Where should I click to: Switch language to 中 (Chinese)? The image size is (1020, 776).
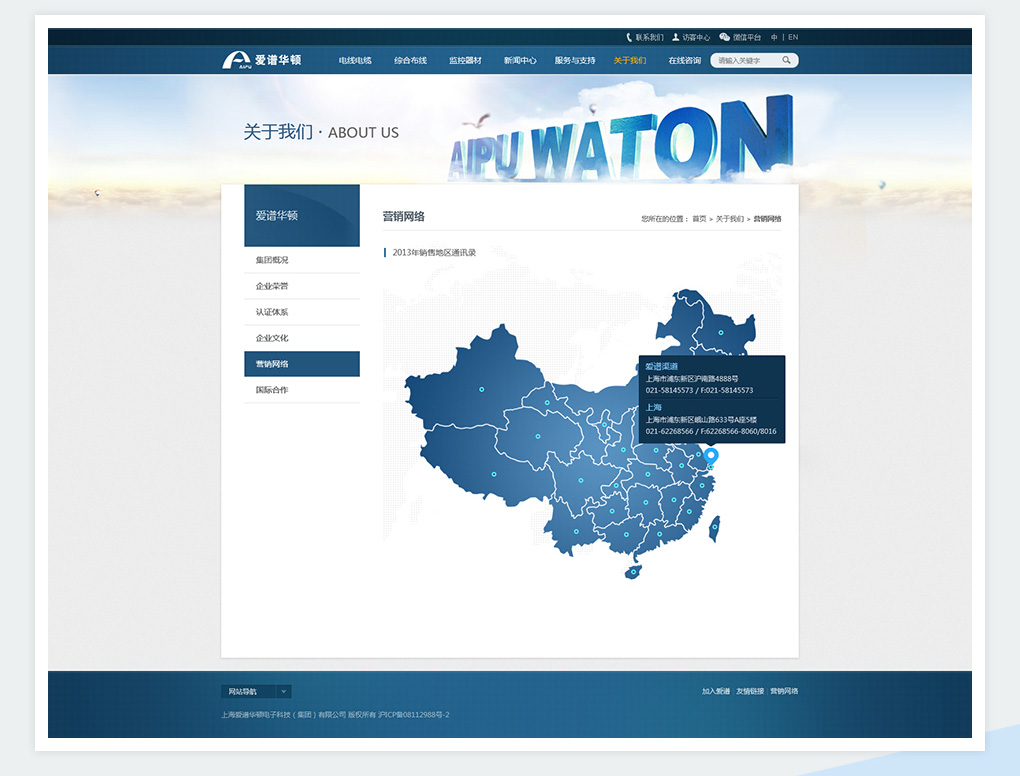coord(774,37)
